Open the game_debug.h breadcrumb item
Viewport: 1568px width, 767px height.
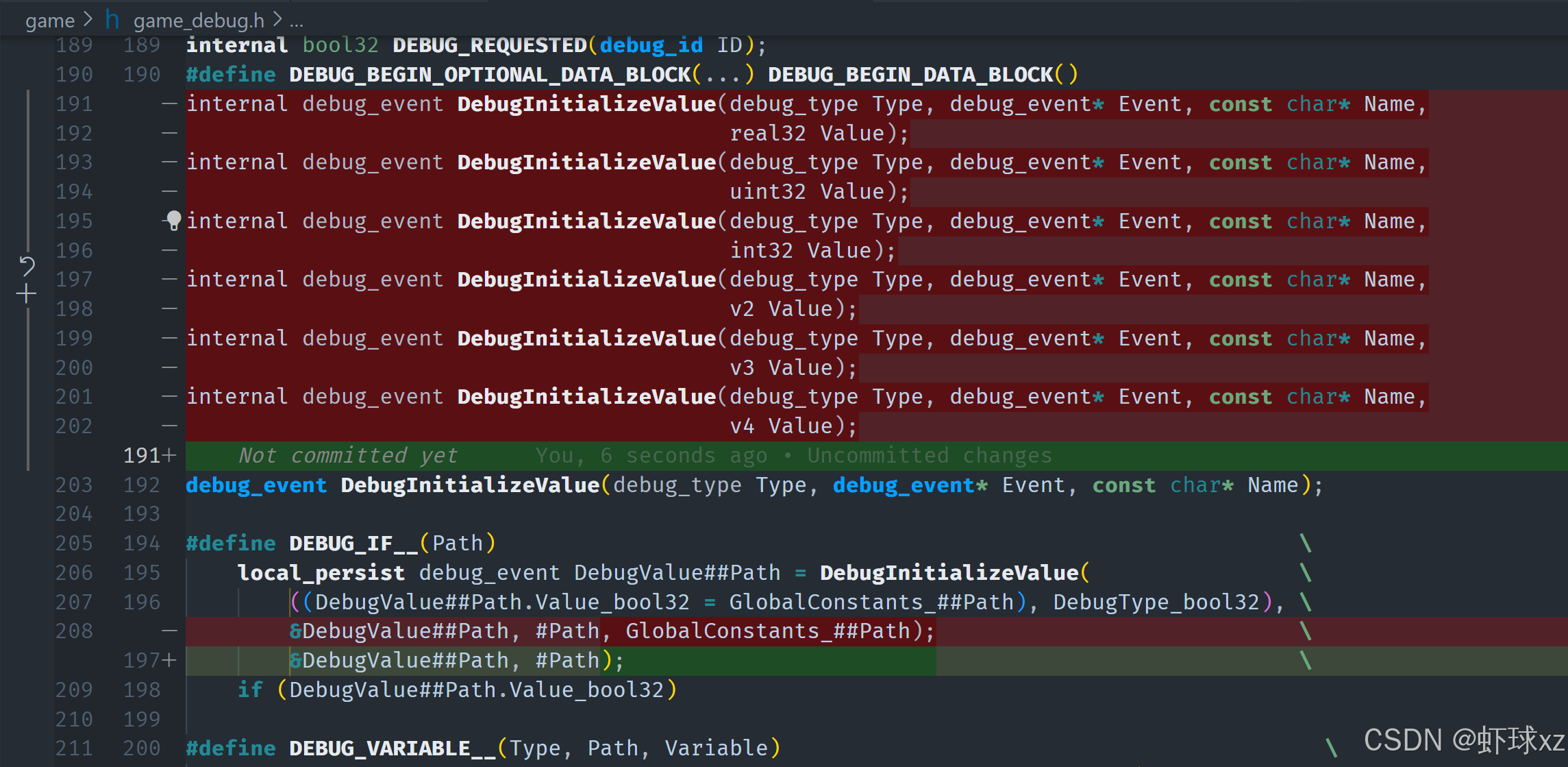click(x=199, y=21)
